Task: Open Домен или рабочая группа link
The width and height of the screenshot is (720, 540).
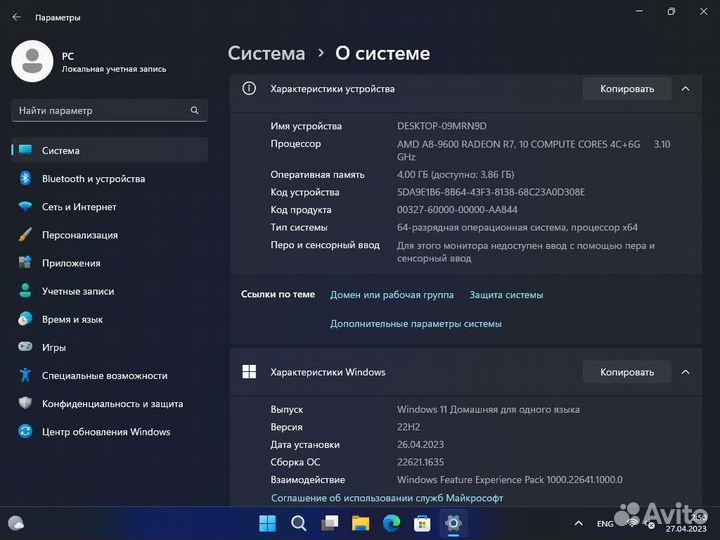Action: tap(392, 295)
